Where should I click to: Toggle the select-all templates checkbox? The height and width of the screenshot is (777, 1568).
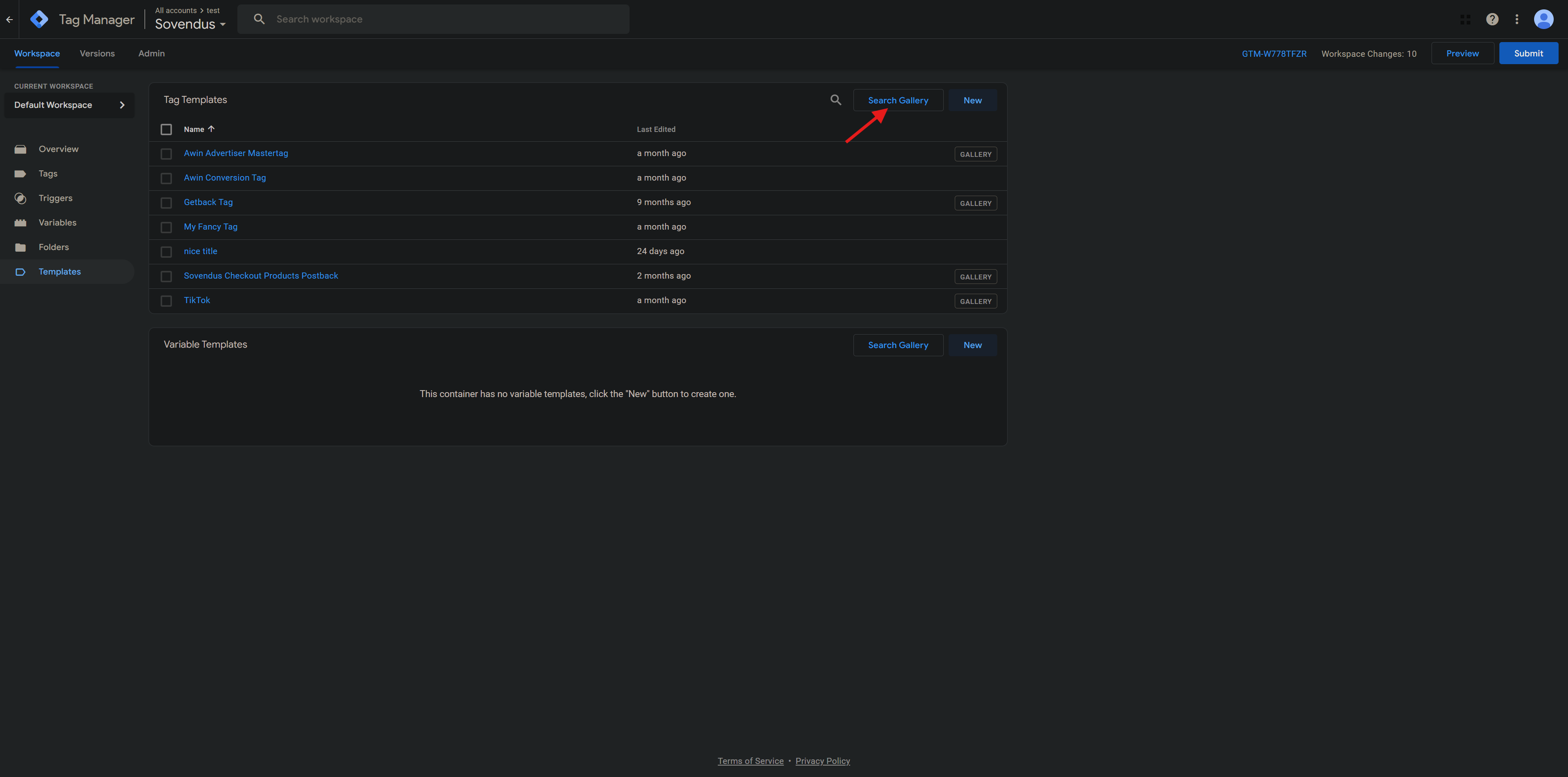click(x=166, y=129)
